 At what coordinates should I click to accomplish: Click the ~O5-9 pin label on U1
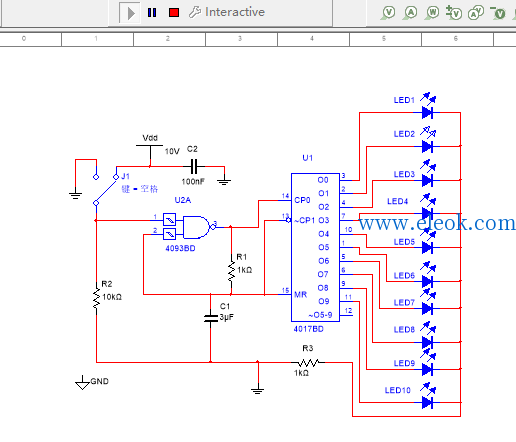(x=320, y=315)
